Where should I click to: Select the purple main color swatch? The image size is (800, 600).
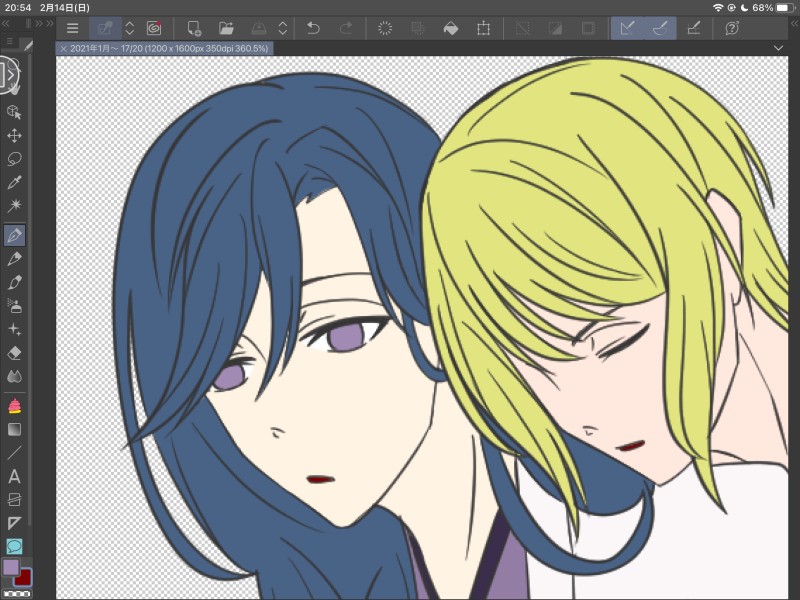(11, 567)
